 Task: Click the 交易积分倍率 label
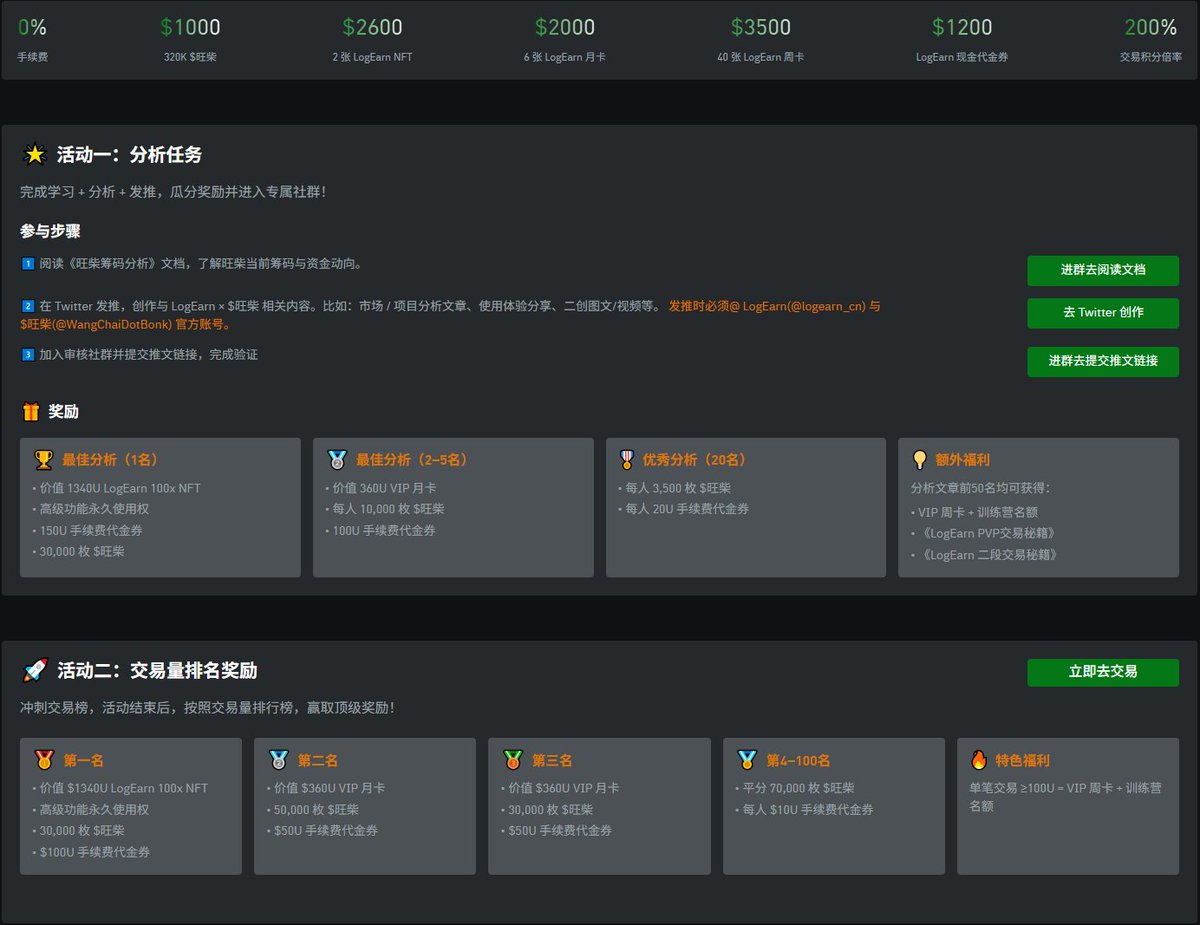point(1151,57)
